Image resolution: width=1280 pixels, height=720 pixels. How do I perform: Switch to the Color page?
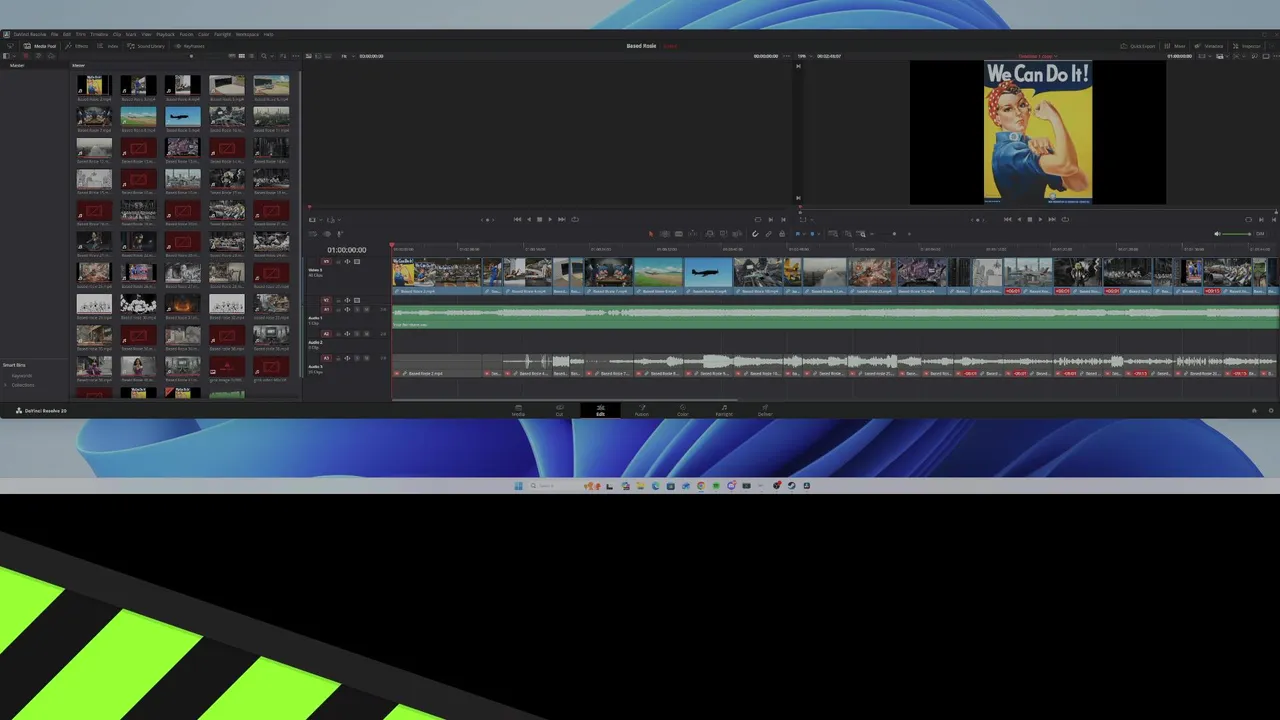(683, 411)
